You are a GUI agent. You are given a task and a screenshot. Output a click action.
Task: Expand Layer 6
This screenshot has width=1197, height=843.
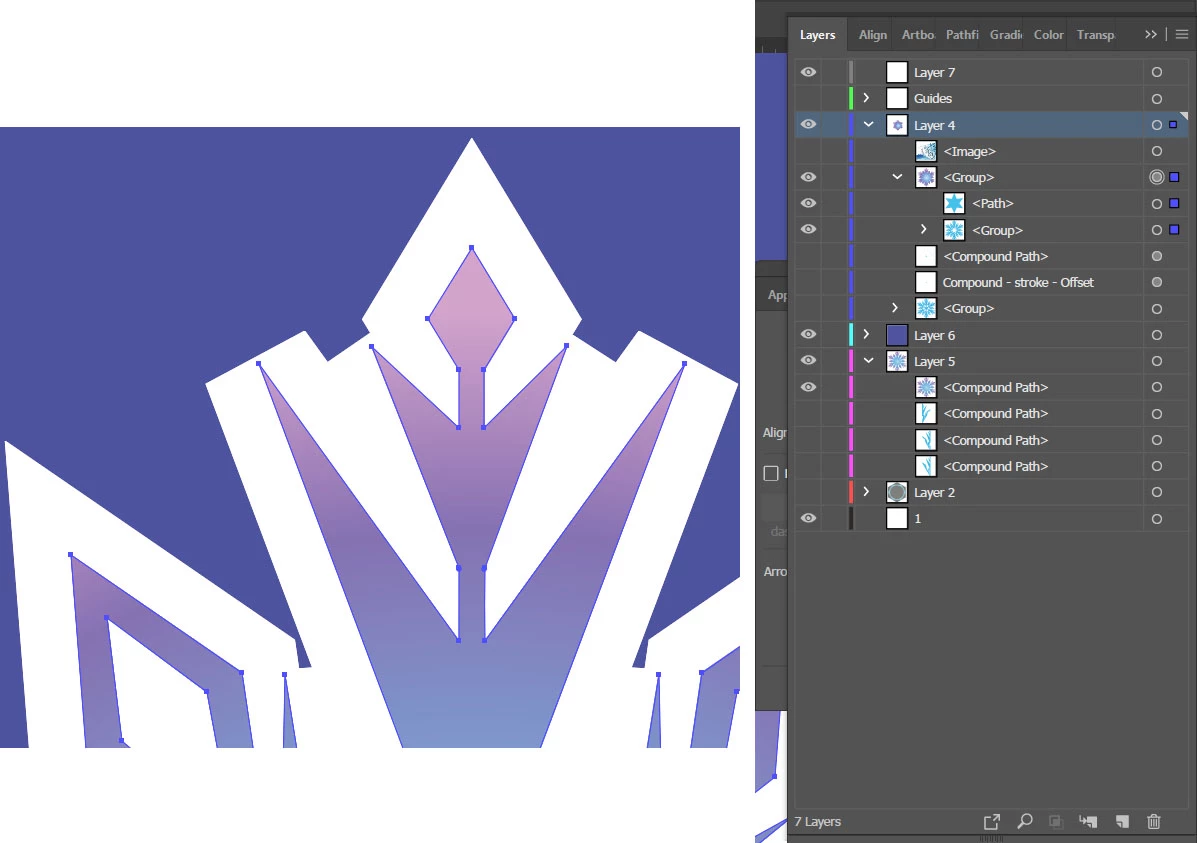tap(866, 334)
